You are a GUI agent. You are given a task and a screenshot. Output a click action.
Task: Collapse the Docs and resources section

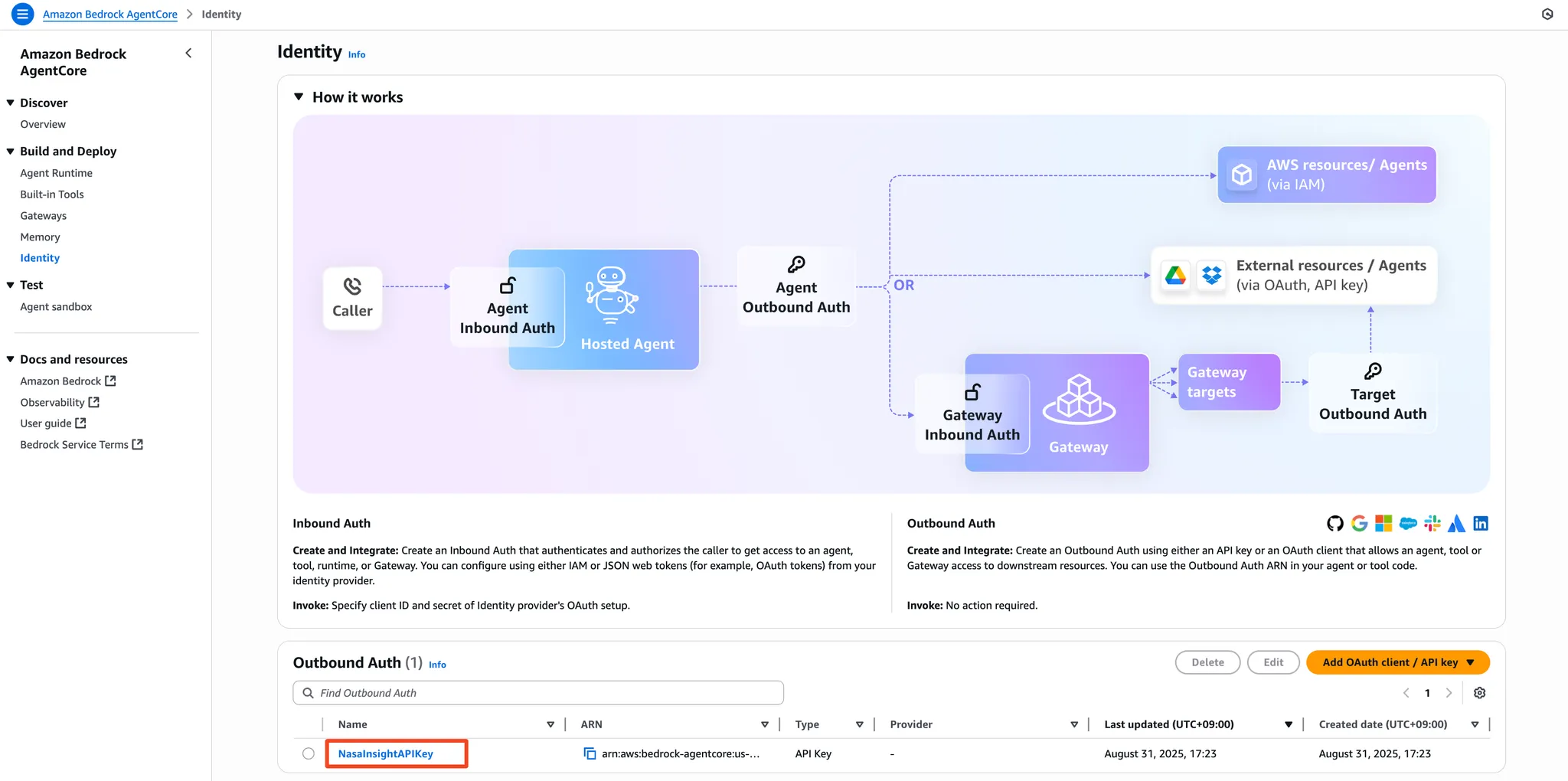click(10, 359)
